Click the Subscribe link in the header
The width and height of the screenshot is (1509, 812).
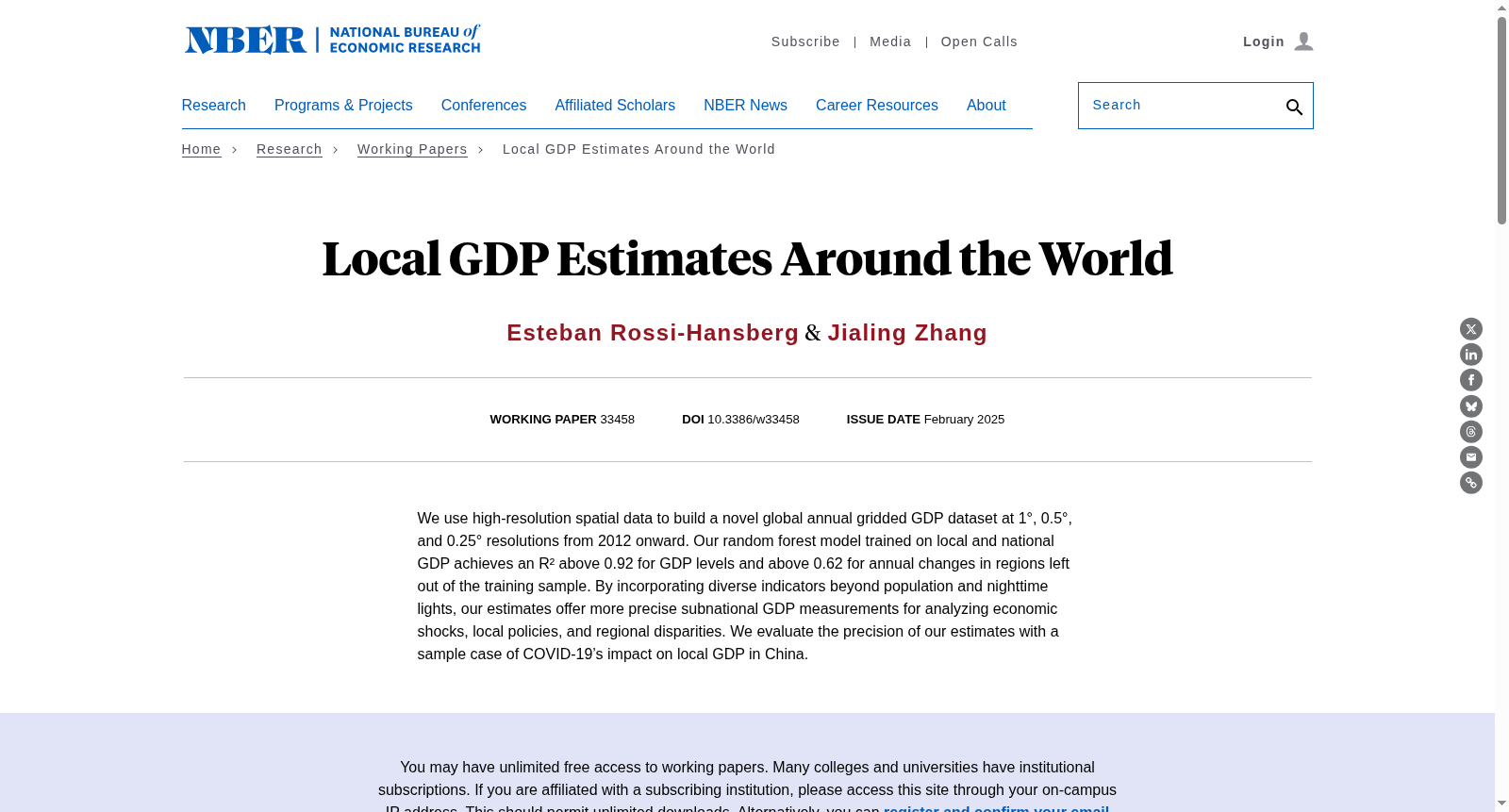coord(805,41)
